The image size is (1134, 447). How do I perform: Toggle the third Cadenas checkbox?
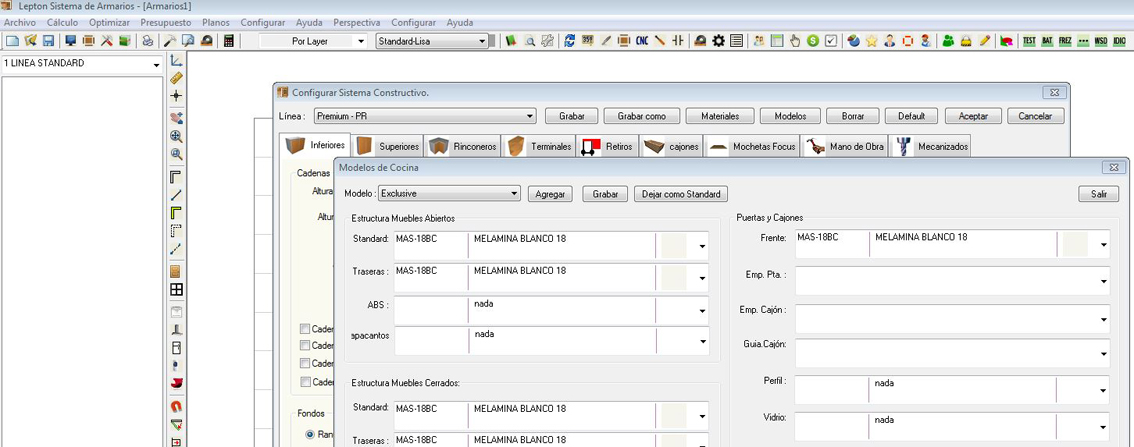305,363
